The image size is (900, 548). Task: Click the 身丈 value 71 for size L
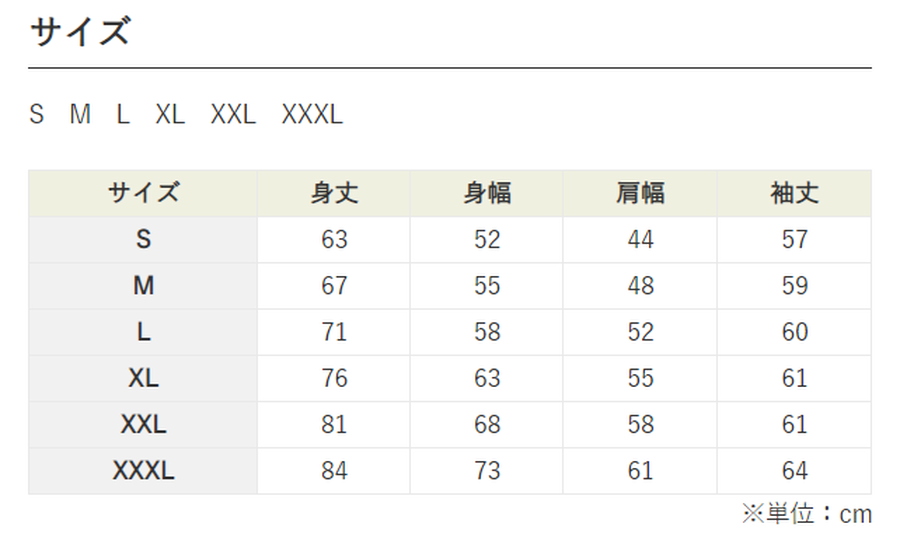tap(334, 332)
